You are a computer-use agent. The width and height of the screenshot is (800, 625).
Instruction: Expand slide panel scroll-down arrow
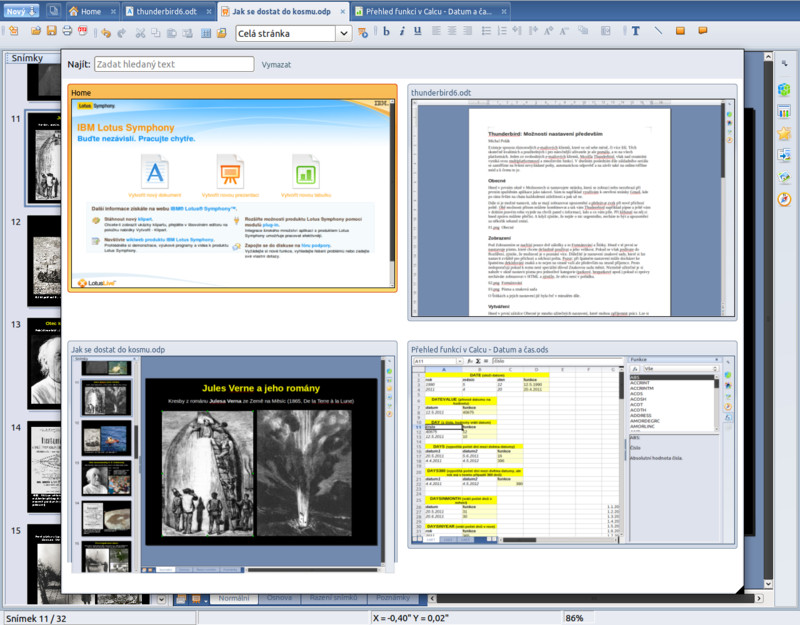pyautogui.click(x=161, y=599)
